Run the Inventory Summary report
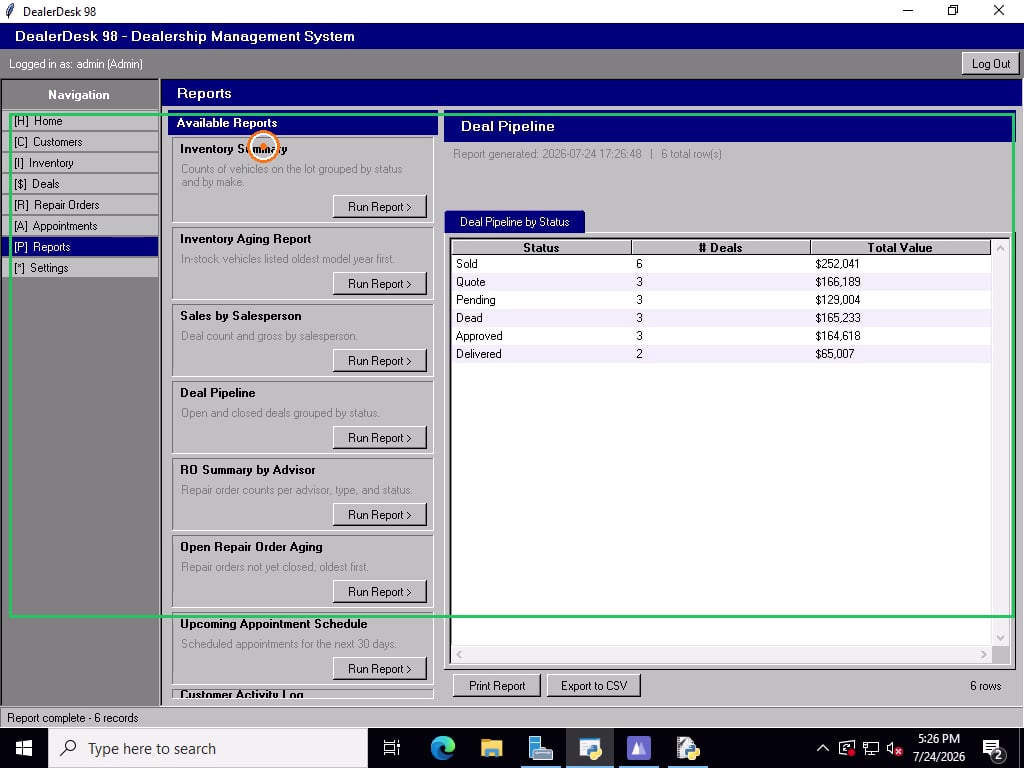 point(379,206)
